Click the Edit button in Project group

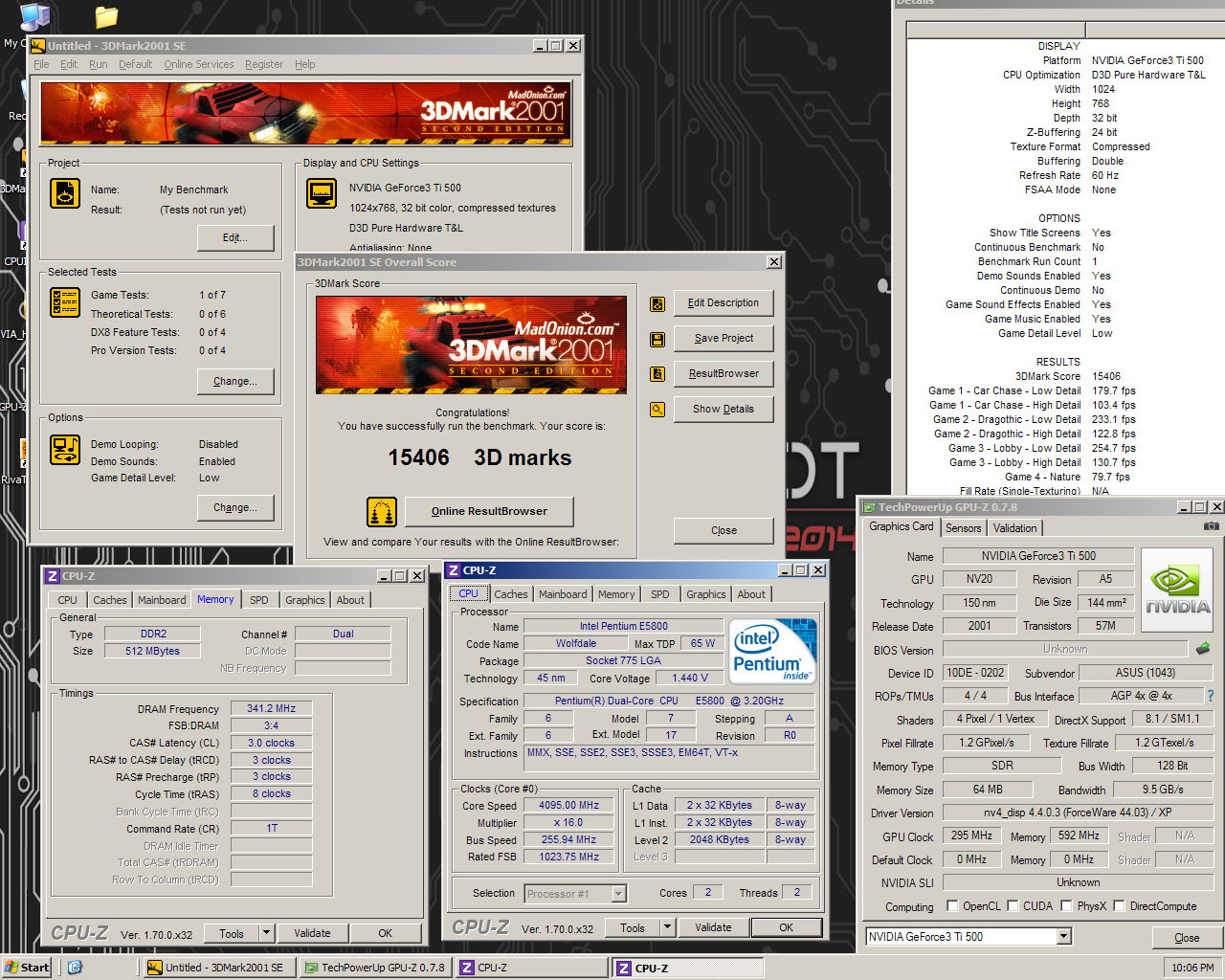[235, 237]
